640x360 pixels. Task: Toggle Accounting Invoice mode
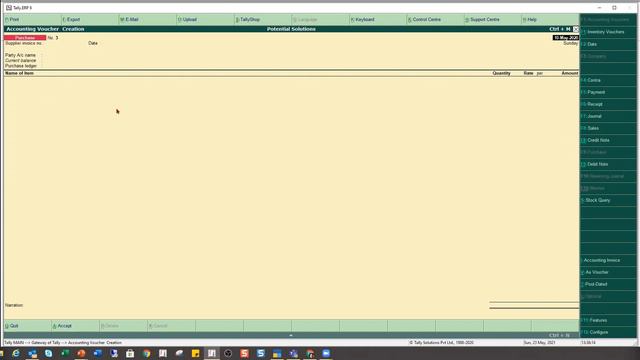point(608,260)
